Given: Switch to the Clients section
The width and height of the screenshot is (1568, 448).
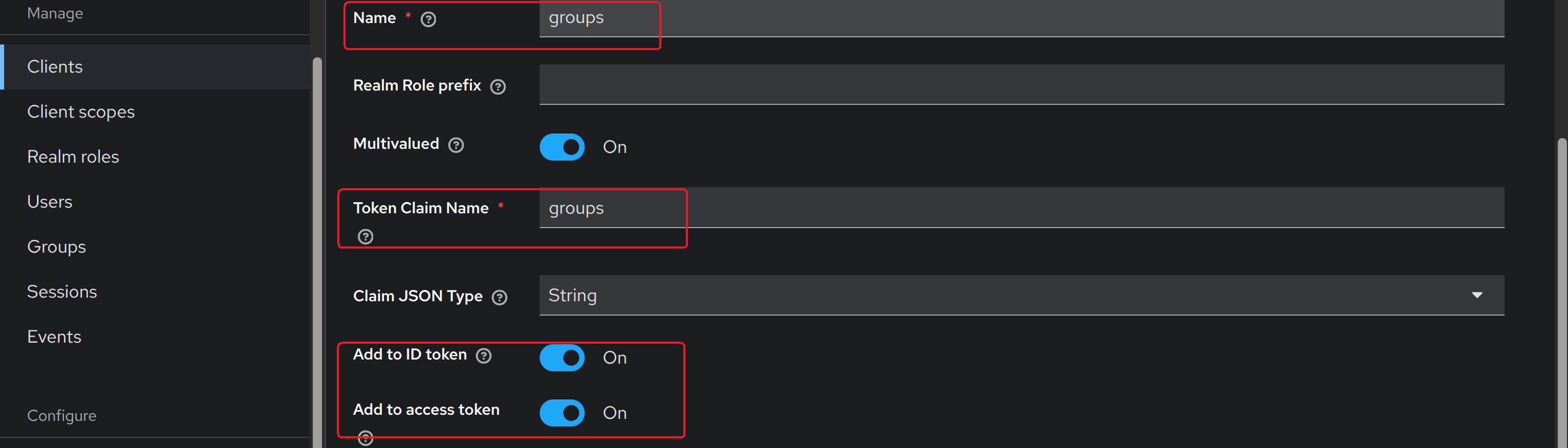Looking at the screenshot, I should (x=55, y=66).
